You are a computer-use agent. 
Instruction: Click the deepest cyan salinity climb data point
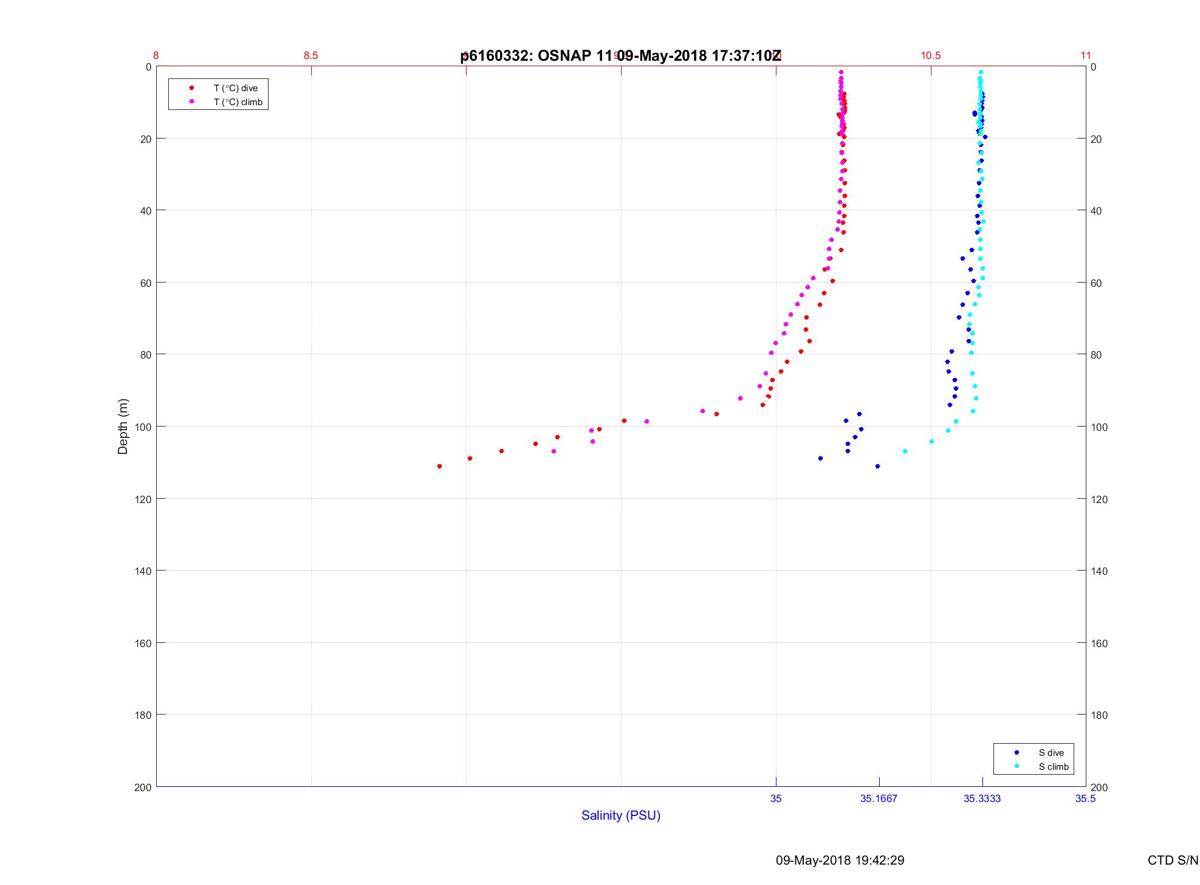tap(905, 451)
